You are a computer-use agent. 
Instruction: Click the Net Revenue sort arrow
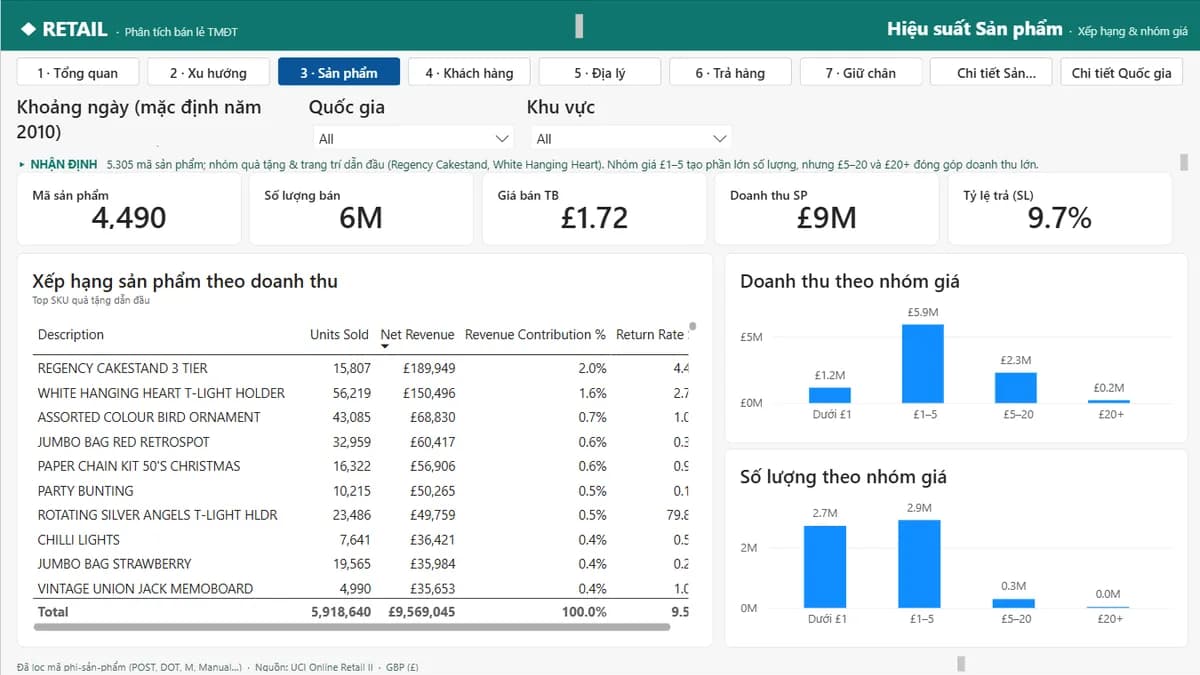pyautogui.click(x=385, y=347)
